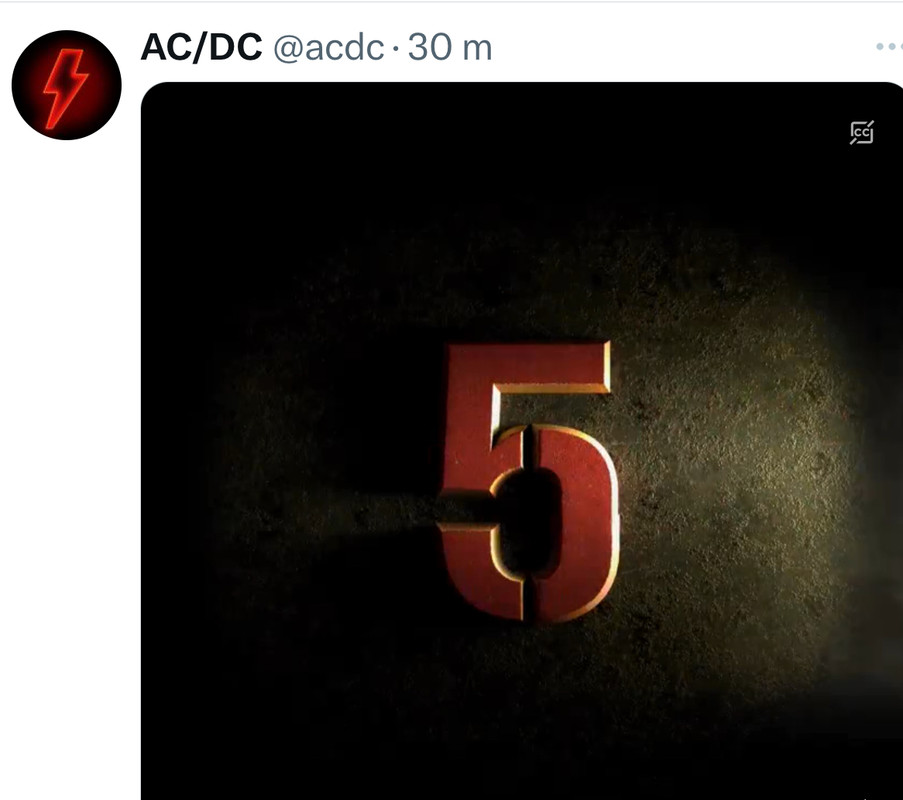Viewport: 903px width, 800px height.
Task: Open the AC/DC lightning bolt profile avatar
Action: (x=66, y=85)
